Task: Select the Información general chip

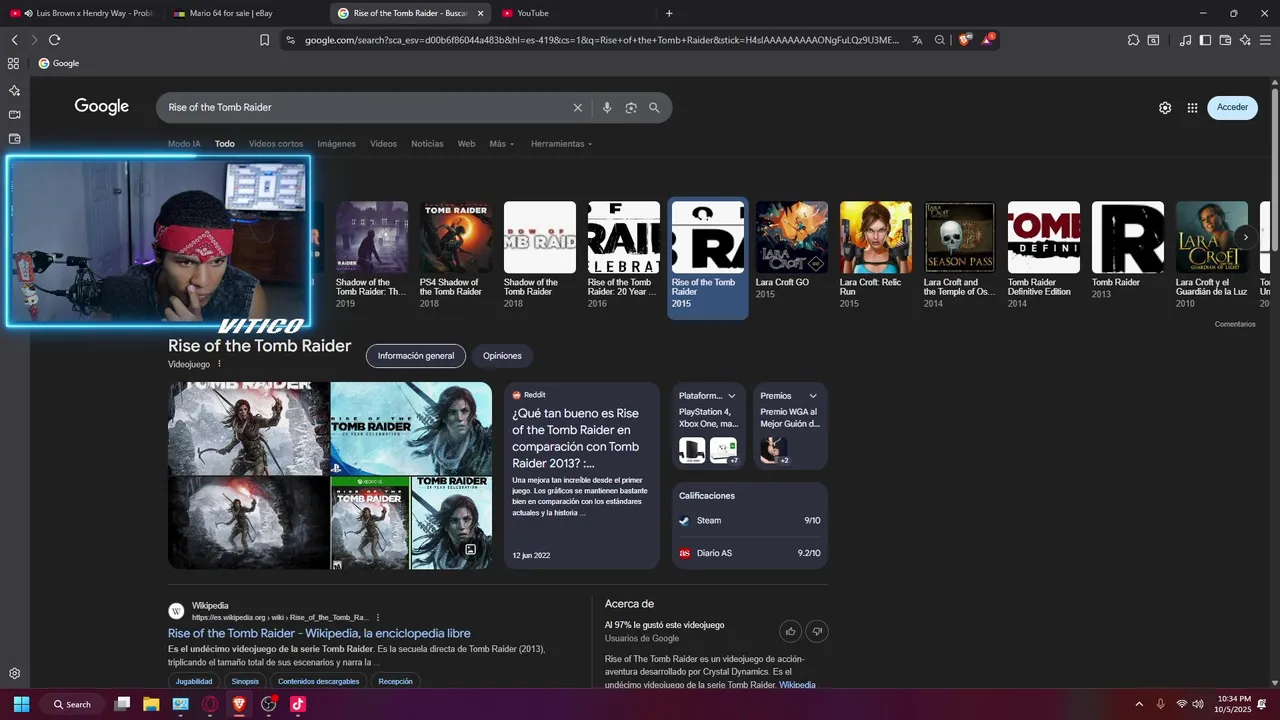Action: pos(416,356)
